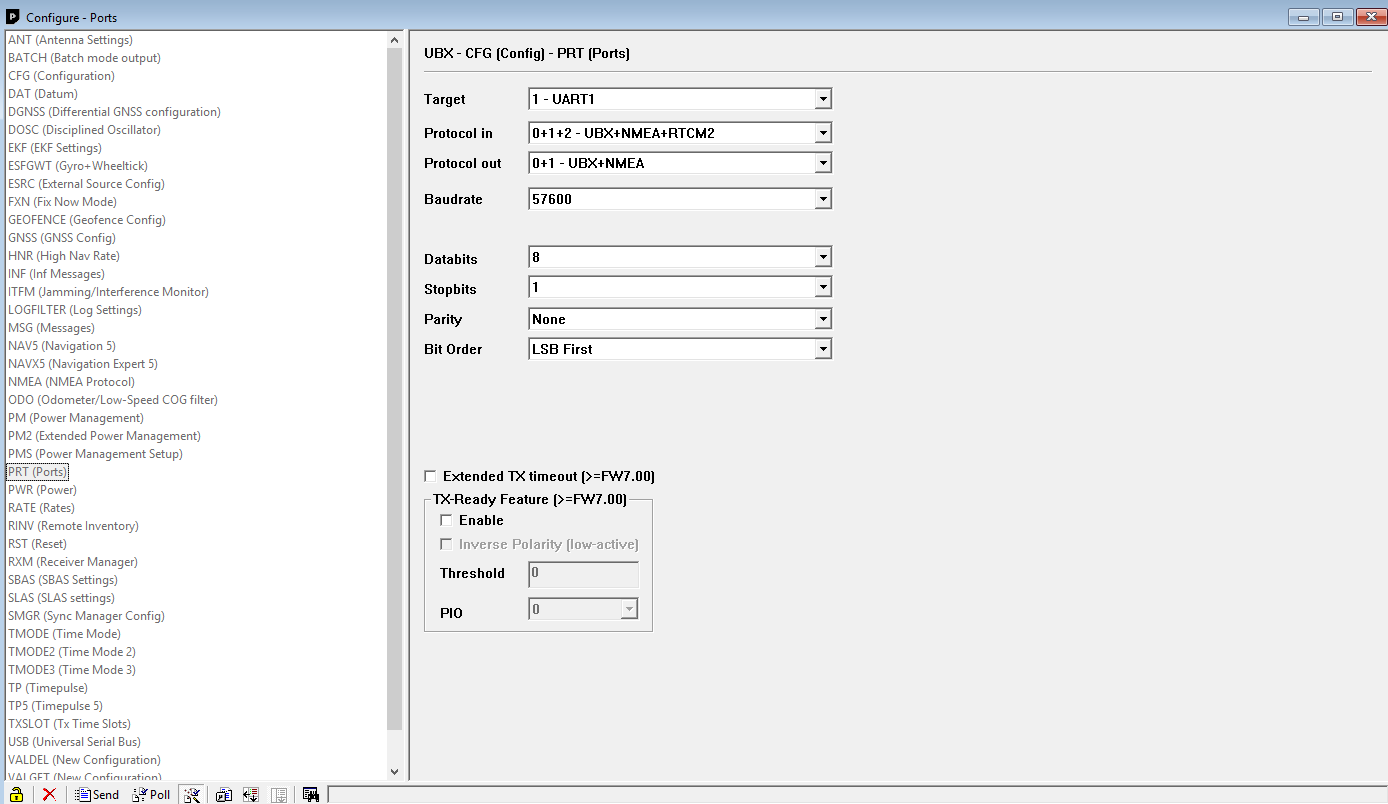Enable Extended TX timeout checkbox
The width and height of the screenshot is (1388, 804).
[x=431, y=476]
